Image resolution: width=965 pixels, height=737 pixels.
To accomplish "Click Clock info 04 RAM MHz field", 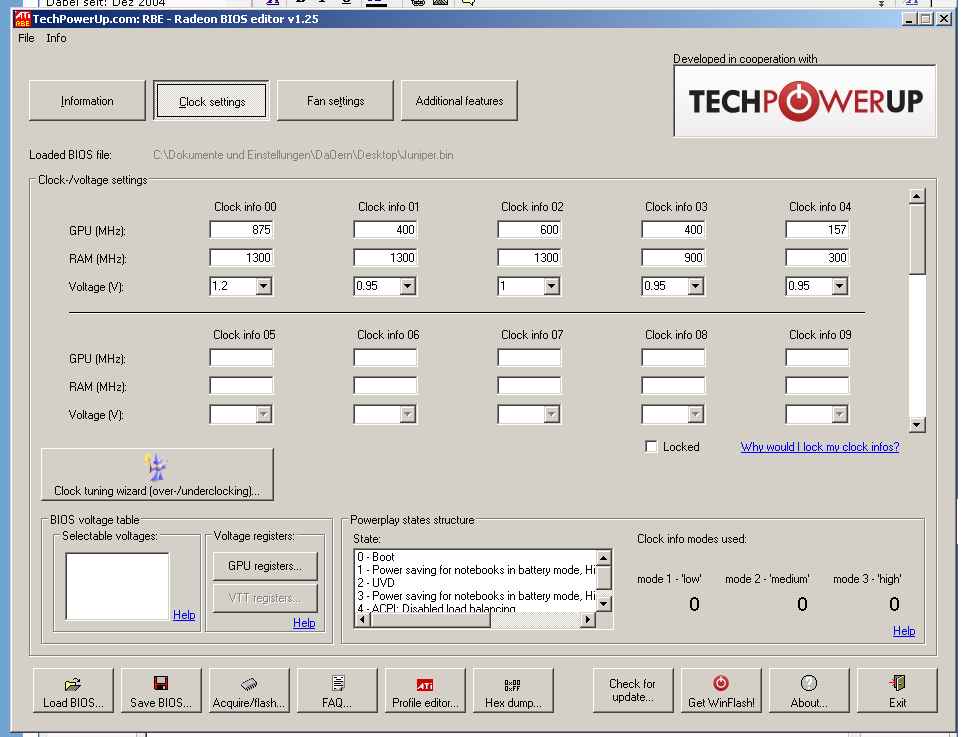I will pyautogui.click(x=817, y=258).
